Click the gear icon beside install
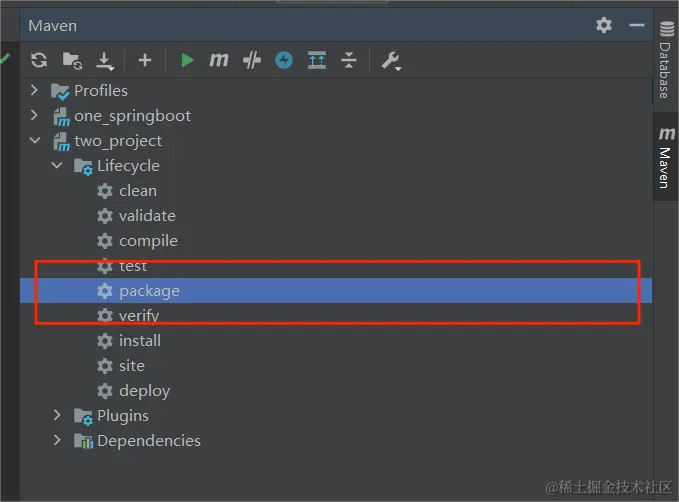679x502 pixels. coord(105,341)
